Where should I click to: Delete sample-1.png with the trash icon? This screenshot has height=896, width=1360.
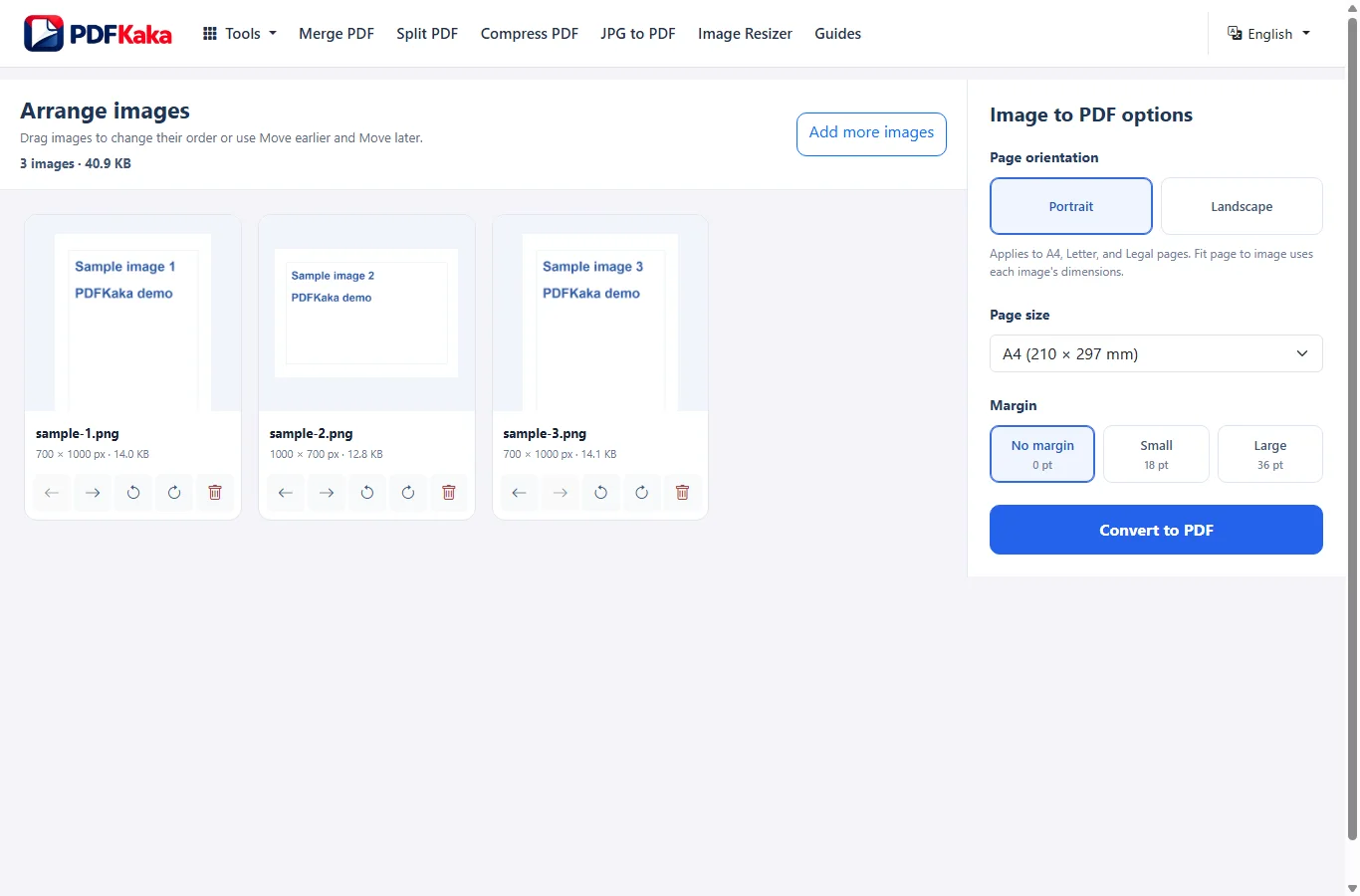tap(215, 493)
